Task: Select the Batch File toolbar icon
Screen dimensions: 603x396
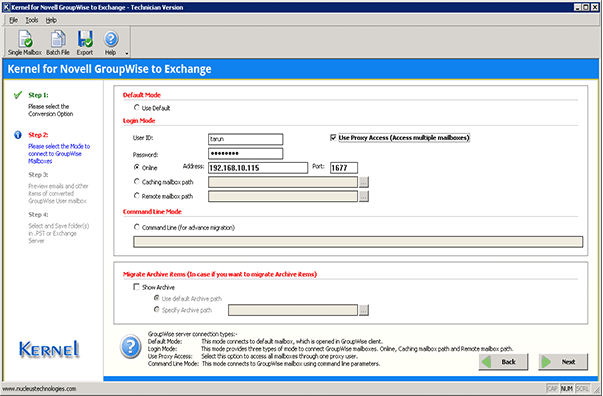Action: (58, 43)
